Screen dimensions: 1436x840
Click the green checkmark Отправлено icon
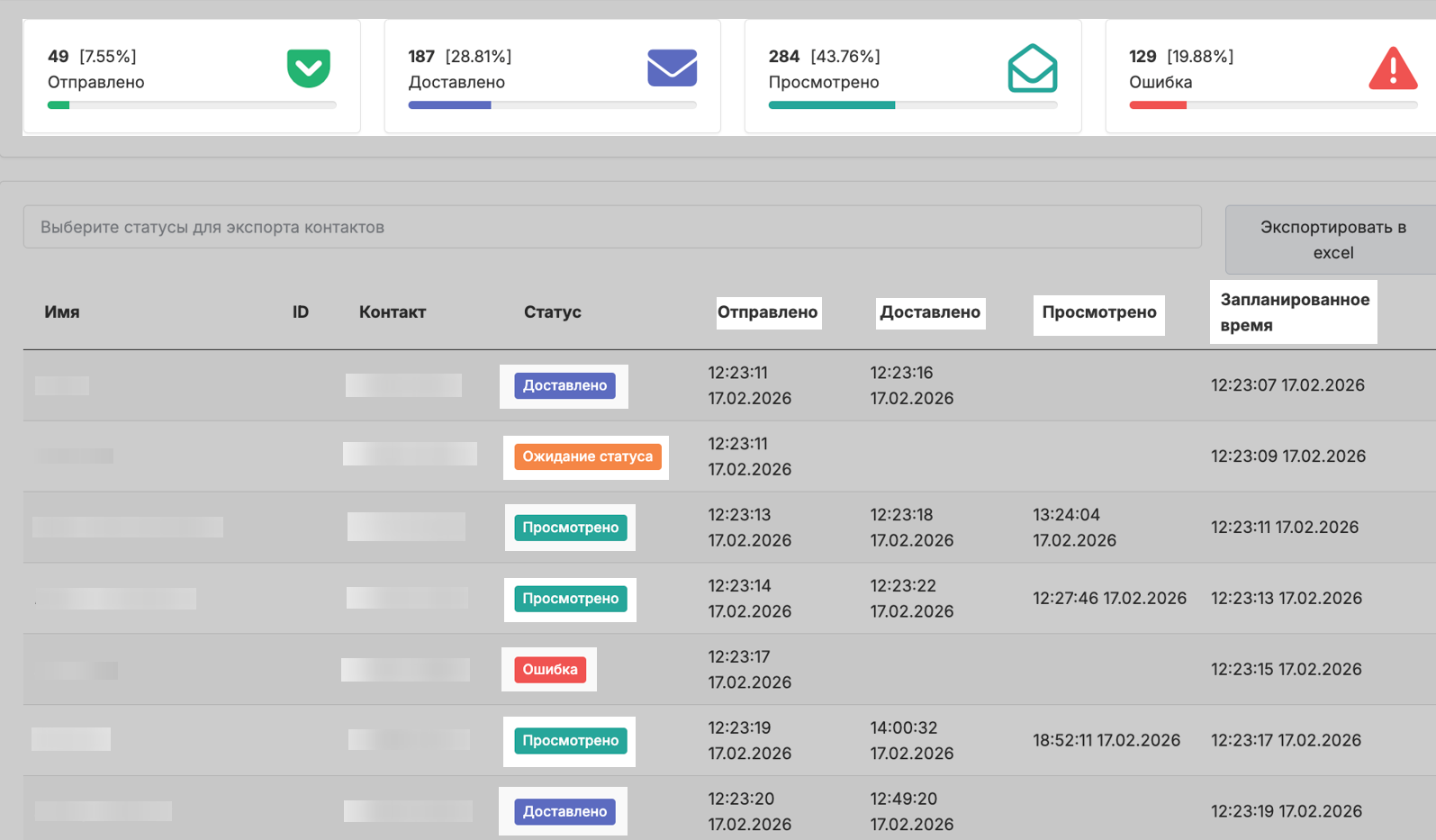point(308,68)
